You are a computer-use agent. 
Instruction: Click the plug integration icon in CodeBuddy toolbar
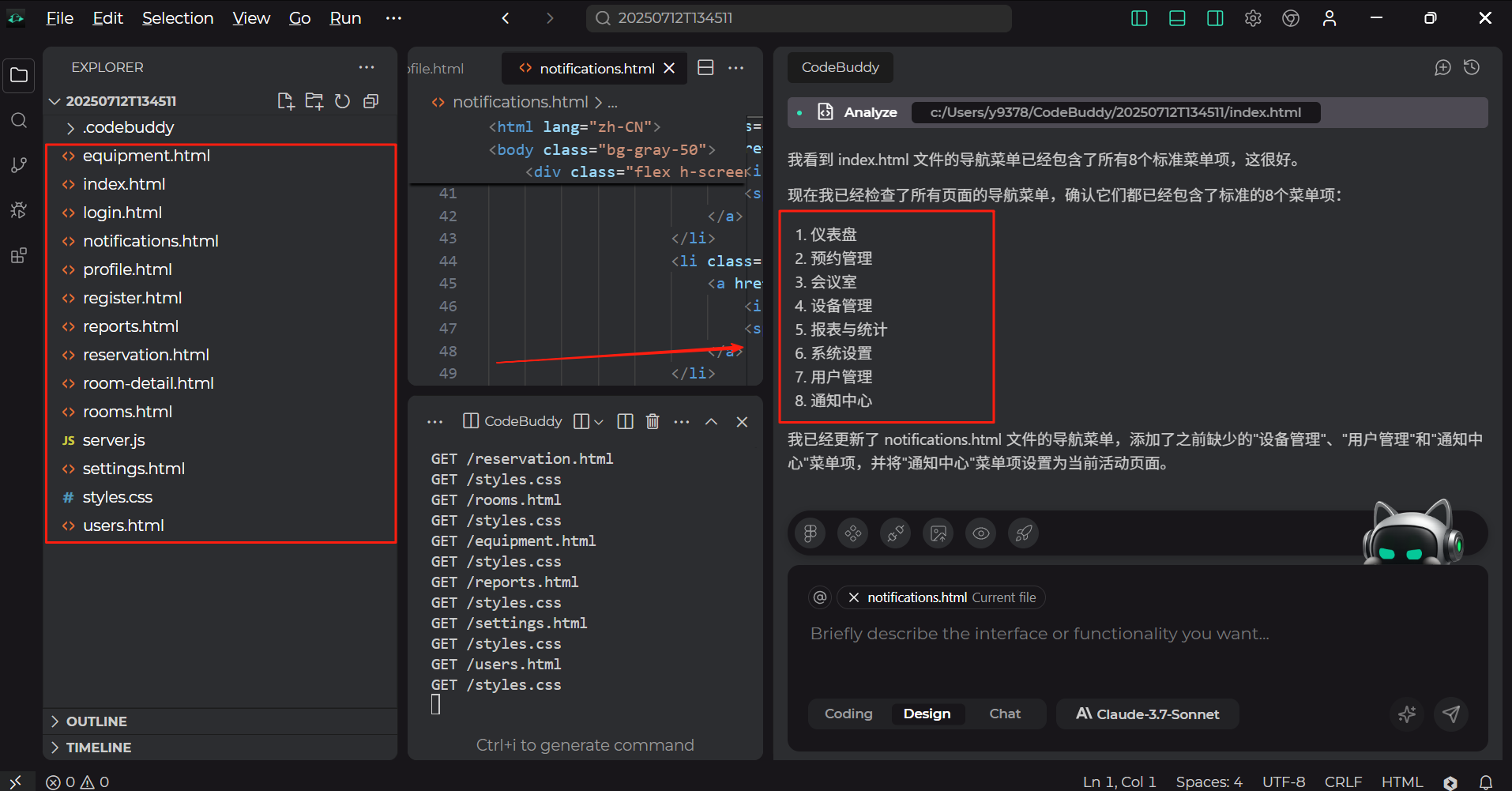coord(896,533)
